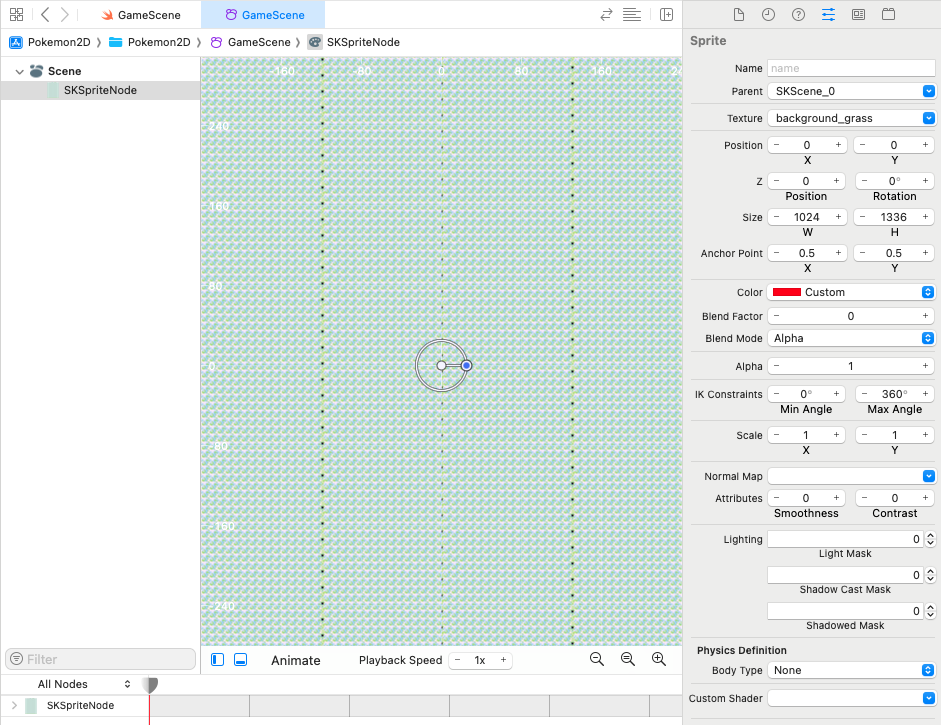
Task: Add an editor pane on the right
Action: coord(666,15)
